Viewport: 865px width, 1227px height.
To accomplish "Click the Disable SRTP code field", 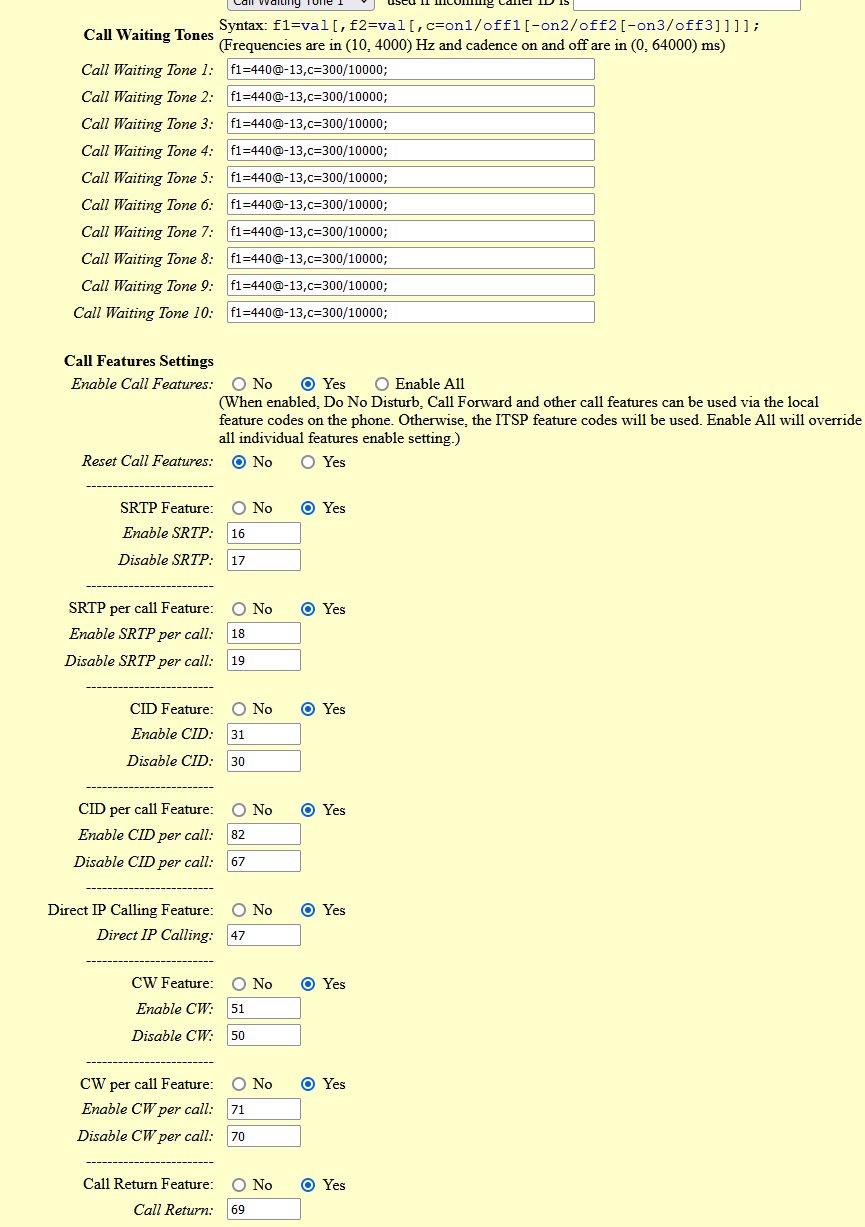I will tap(264, 560).
